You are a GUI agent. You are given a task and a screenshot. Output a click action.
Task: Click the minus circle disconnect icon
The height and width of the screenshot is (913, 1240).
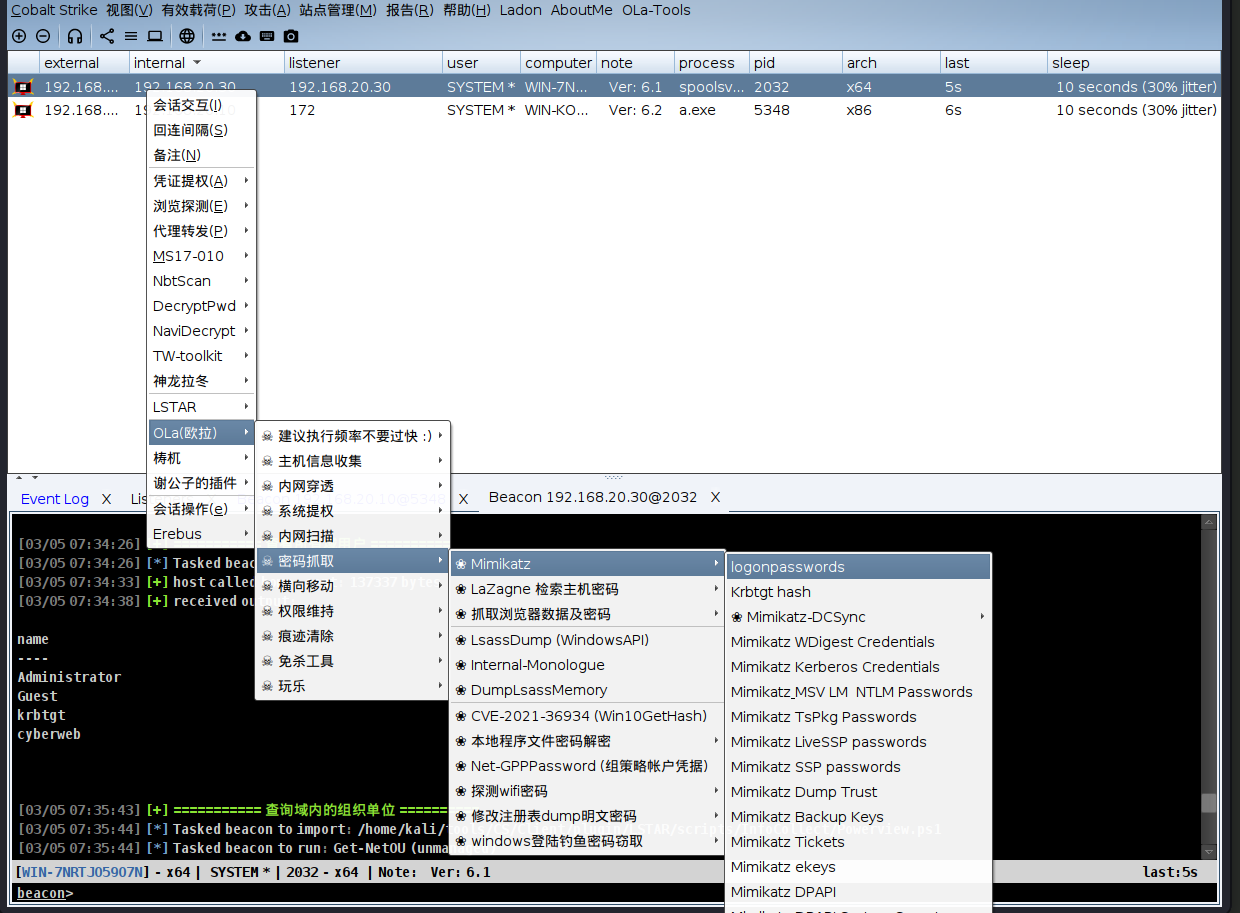coord(43,36)
